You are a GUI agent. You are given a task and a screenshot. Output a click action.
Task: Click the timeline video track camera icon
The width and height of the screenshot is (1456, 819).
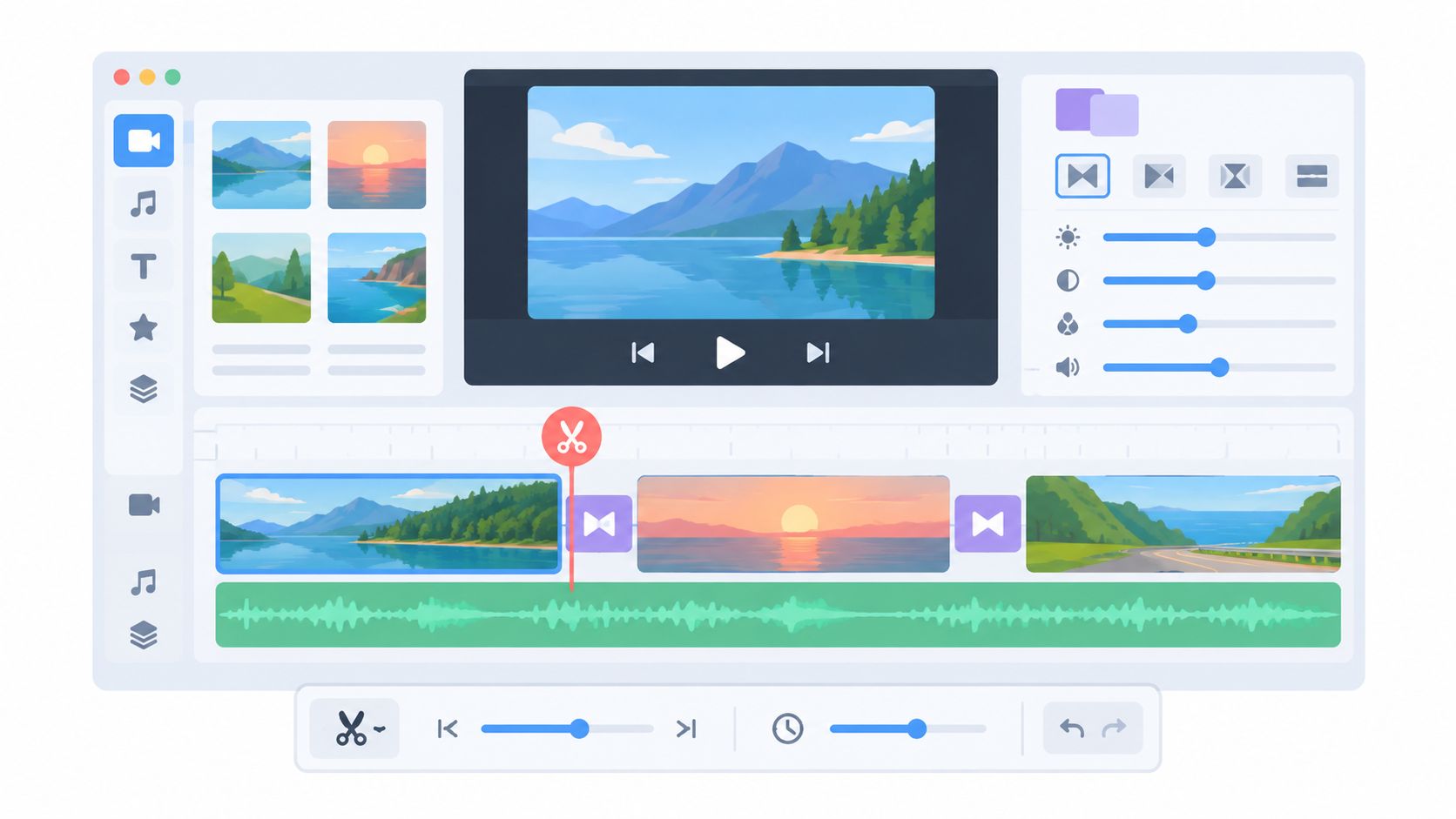point(144,505)
